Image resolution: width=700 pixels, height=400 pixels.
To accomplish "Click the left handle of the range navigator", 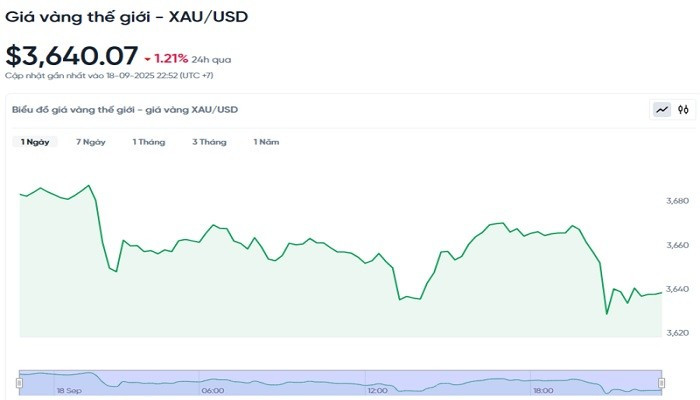I will [20, 381].
